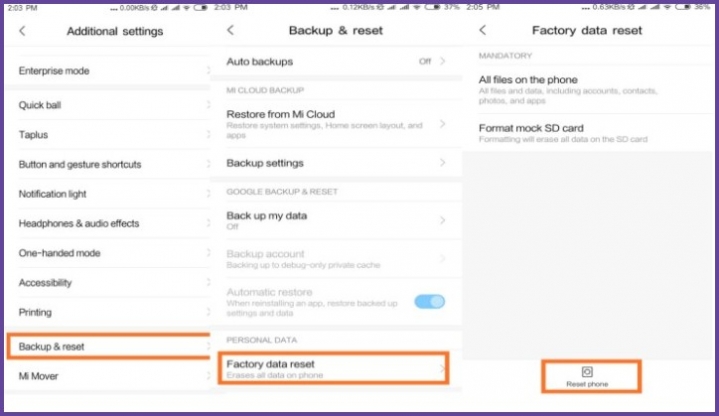Tap back arrow on Backup & reset

point(231,30)
